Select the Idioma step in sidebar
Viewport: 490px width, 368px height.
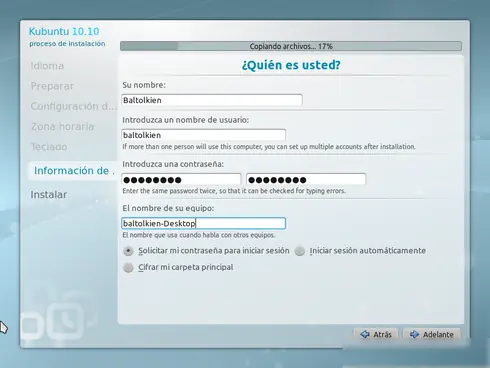point(47,66)
